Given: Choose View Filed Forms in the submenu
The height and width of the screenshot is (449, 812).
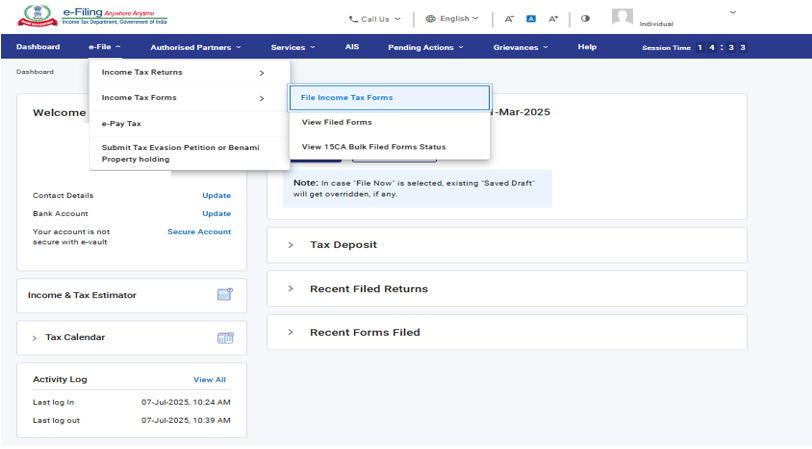Looking at the screenshot, I should pos(336,122).
